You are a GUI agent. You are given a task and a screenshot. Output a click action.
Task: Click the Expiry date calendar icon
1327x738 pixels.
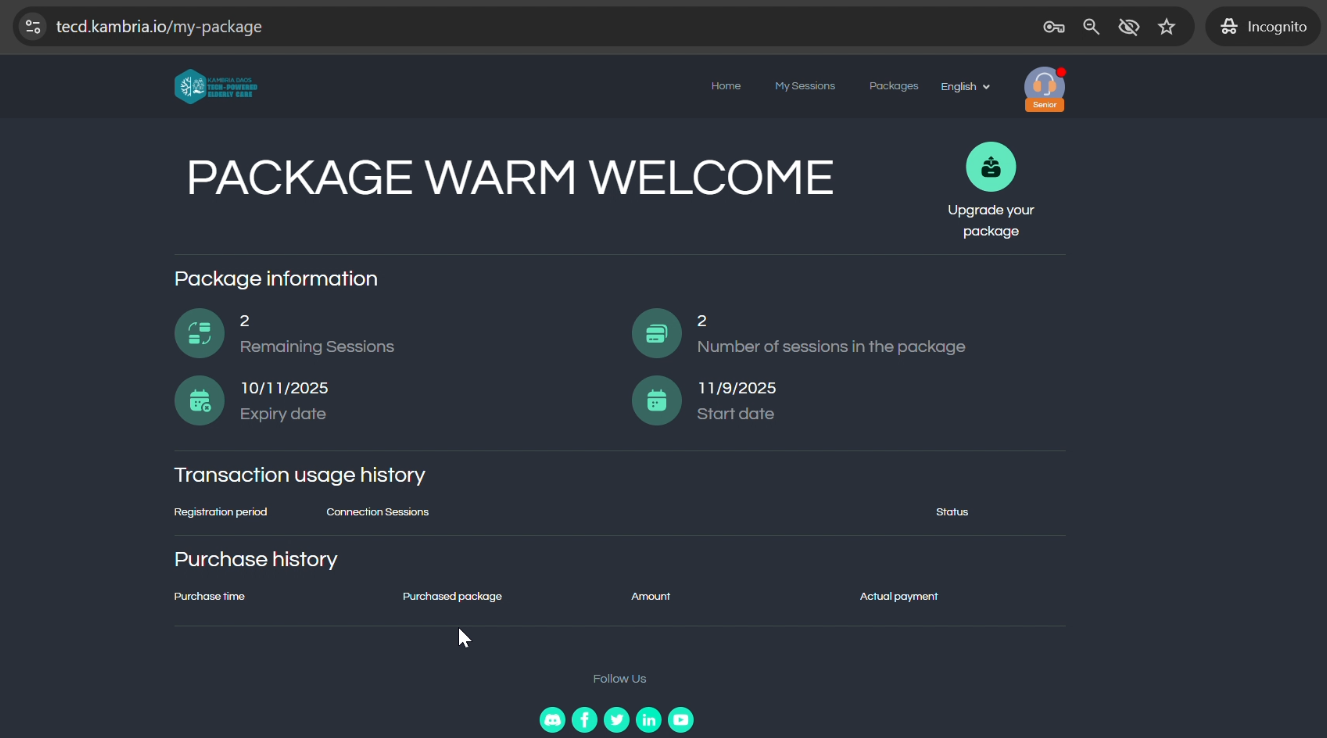[x=200, y=400]
